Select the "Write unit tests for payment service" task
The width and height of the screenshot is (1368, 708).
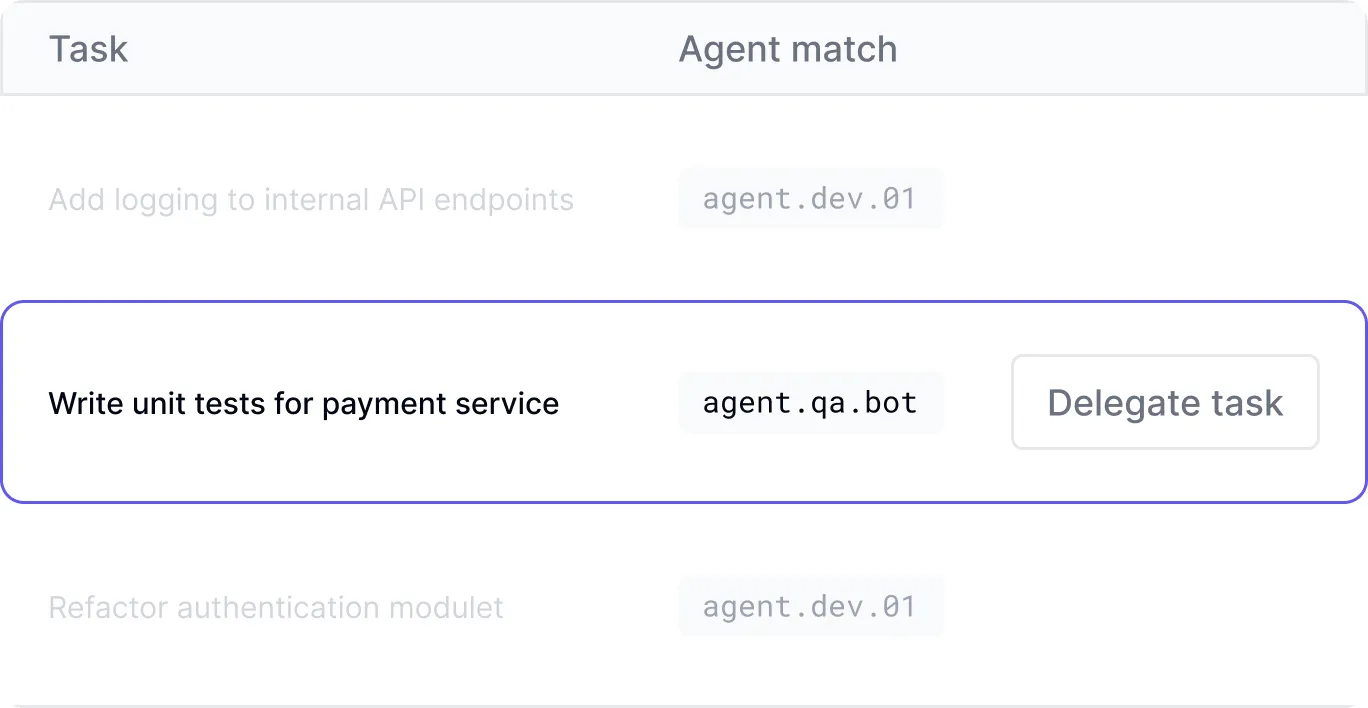pyautogui.click(x=303, y=404)
